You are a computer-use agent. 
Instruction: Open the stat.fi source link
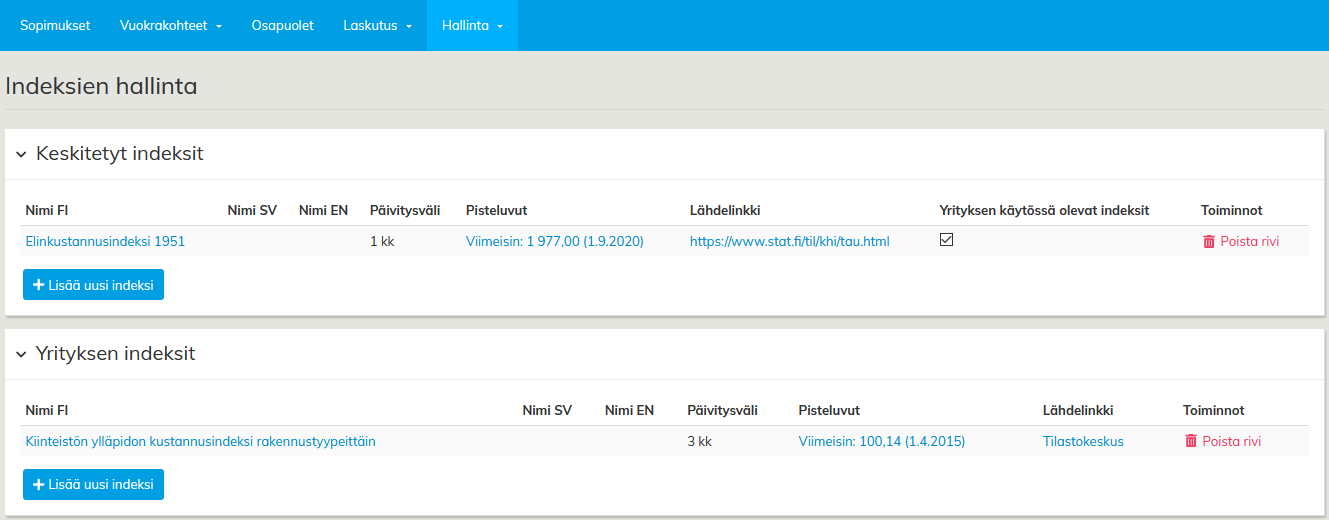(x=789, y=241)
